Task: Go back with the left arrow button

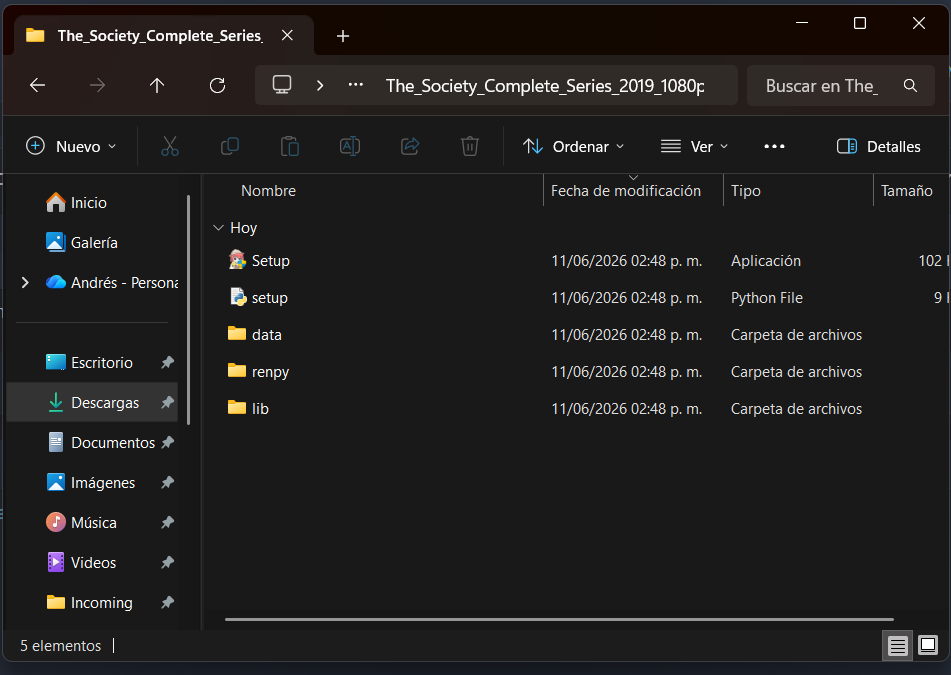Action: [38, 86]
